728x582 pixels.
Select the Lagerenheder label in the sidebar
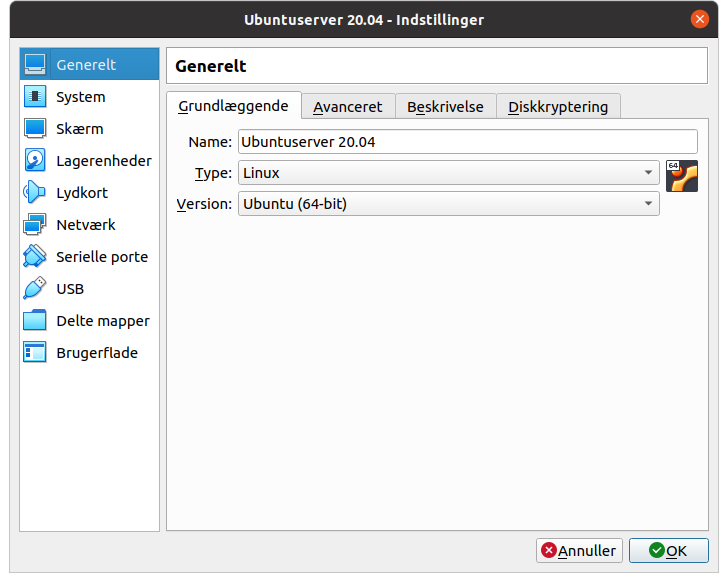point(104,161)
